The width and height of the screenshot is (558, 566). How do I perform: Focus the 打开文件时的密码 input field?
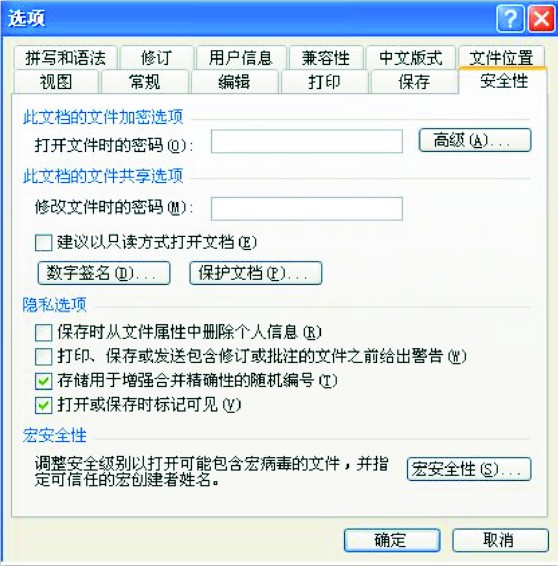pyautogui.click(x=307, y=142)
